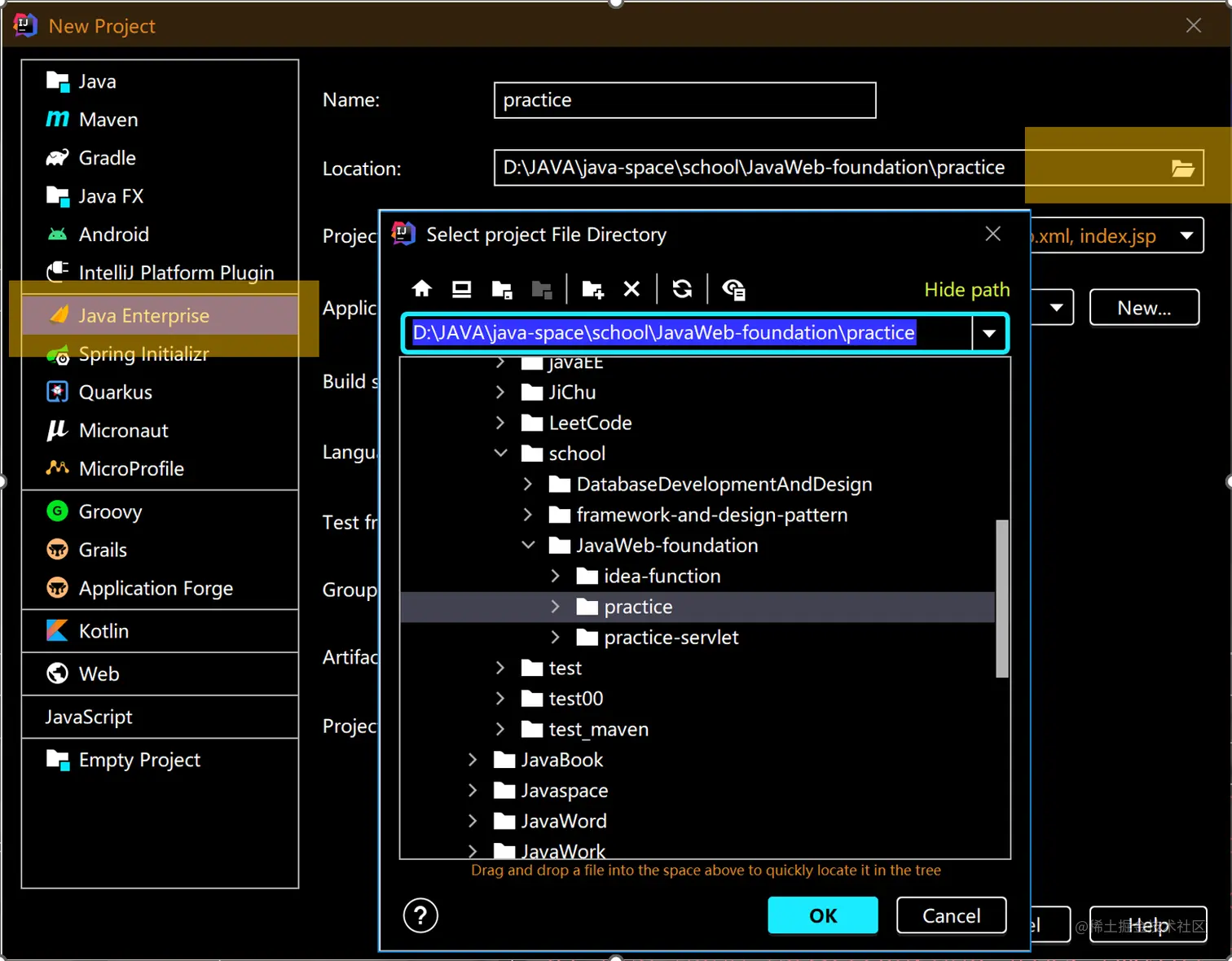This screenshot has width=1232, height=961.
Task: Select Java FX project type
Action: 160,196
